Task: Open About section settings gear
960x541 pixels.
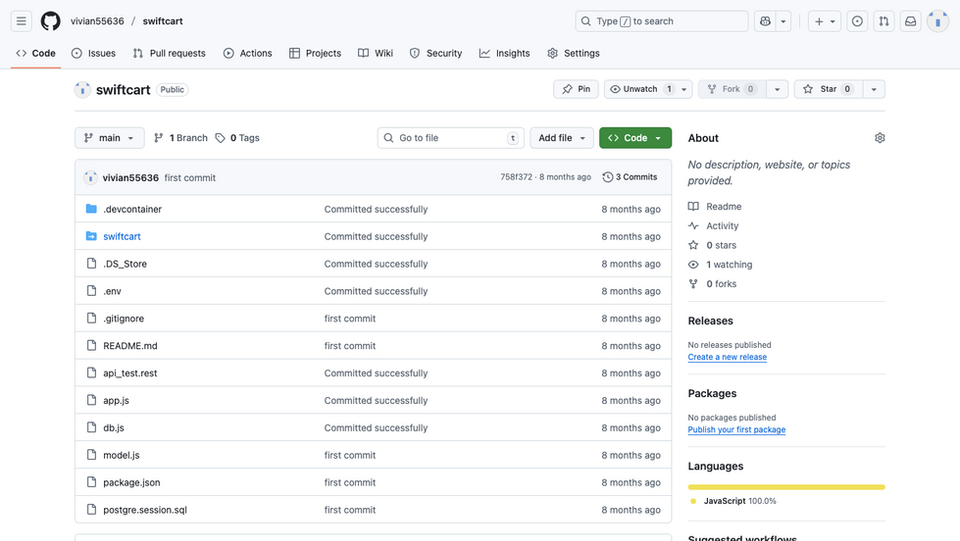Action: 880,138
